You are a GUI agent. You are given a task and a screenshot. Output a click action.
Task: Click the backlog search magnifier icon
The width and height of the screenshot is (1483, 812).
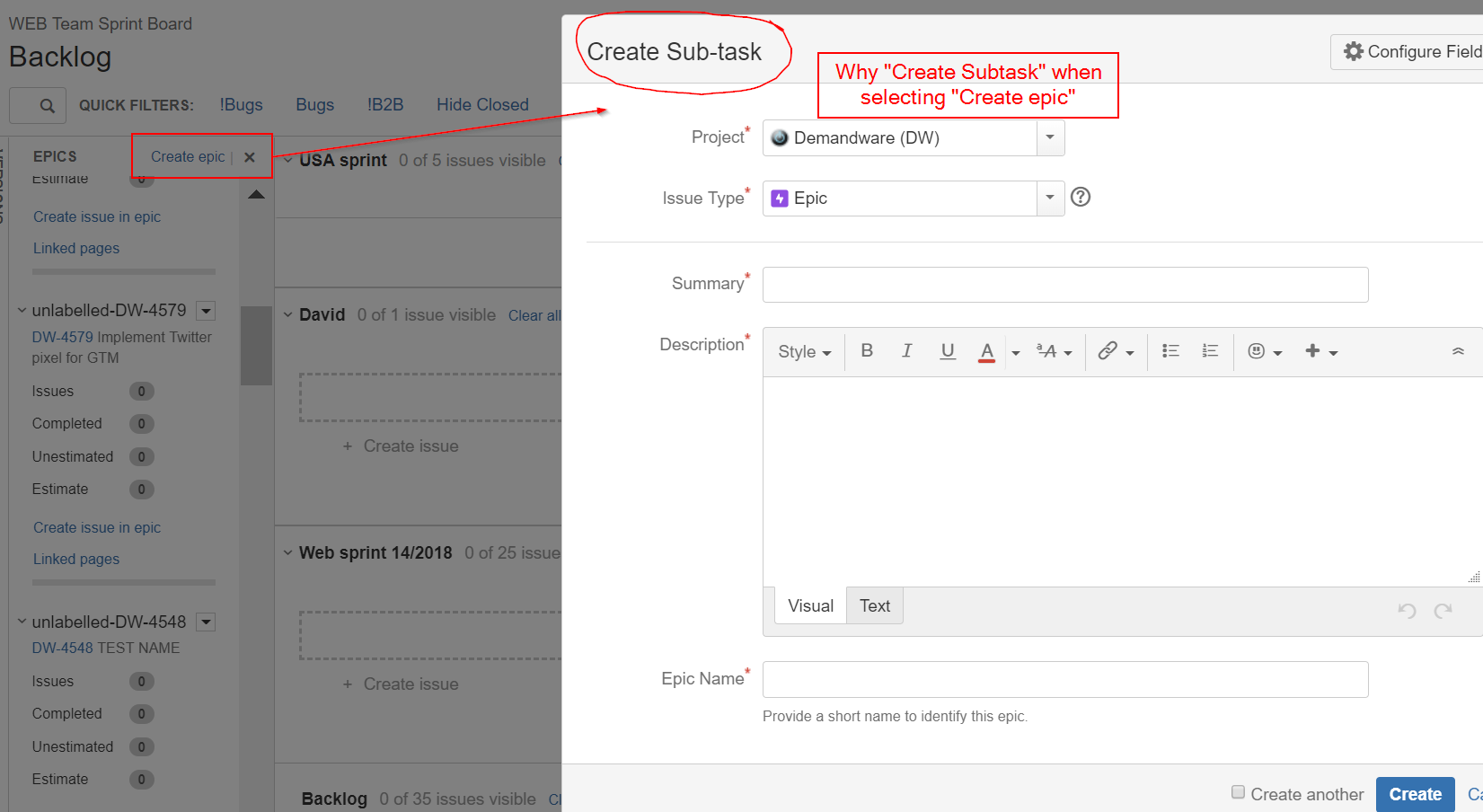pyautogui.click(x=47, y=106)
